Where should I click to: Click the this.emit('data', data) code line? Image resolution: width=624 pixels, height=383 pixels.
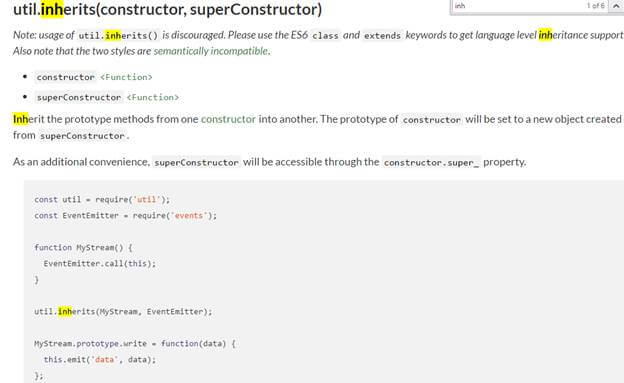[100, 360]
